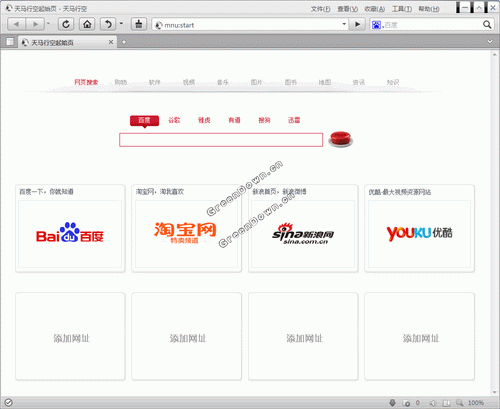Select the 图书 category
Viewport: 500px width, 409px height.
click(291, 82)
